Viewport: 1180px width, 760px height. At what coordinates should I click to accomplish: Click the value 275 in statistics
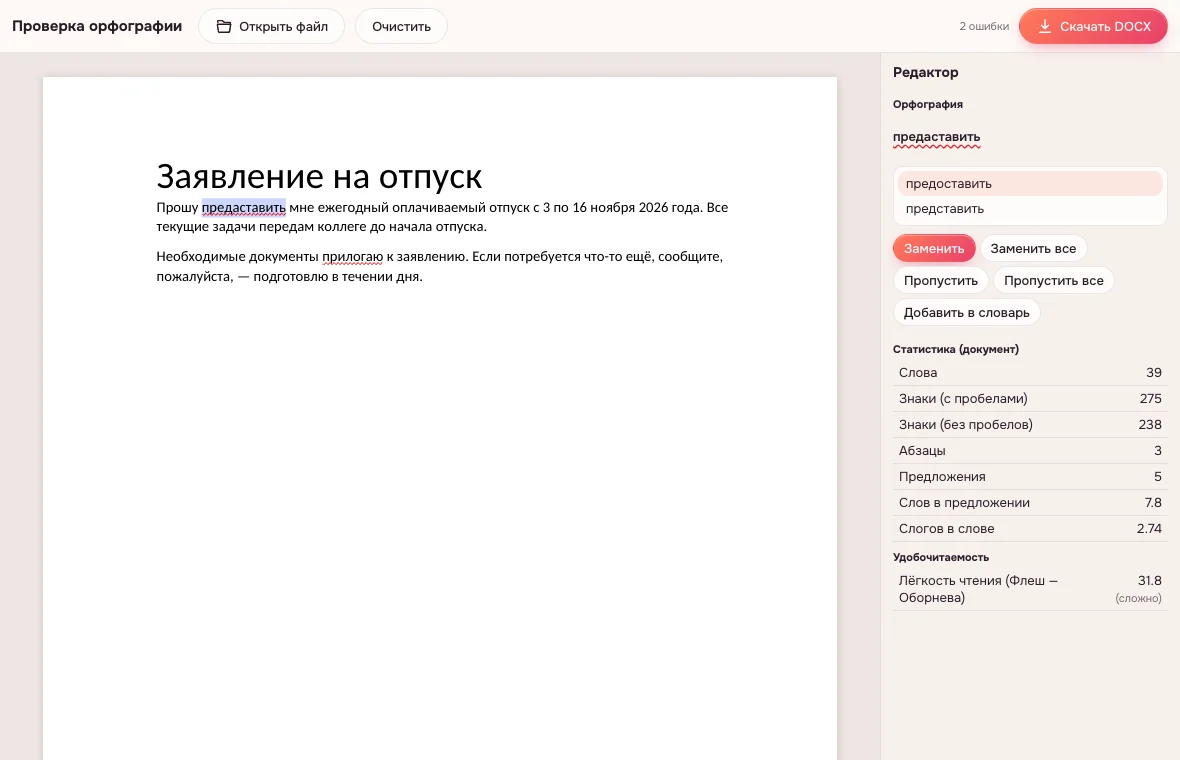(x=1150, y=399)
